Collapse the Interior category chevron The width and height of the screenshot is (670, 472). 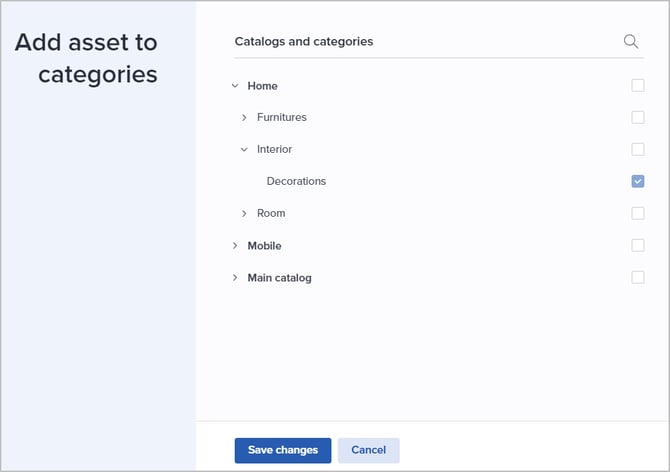click(244, 150)
